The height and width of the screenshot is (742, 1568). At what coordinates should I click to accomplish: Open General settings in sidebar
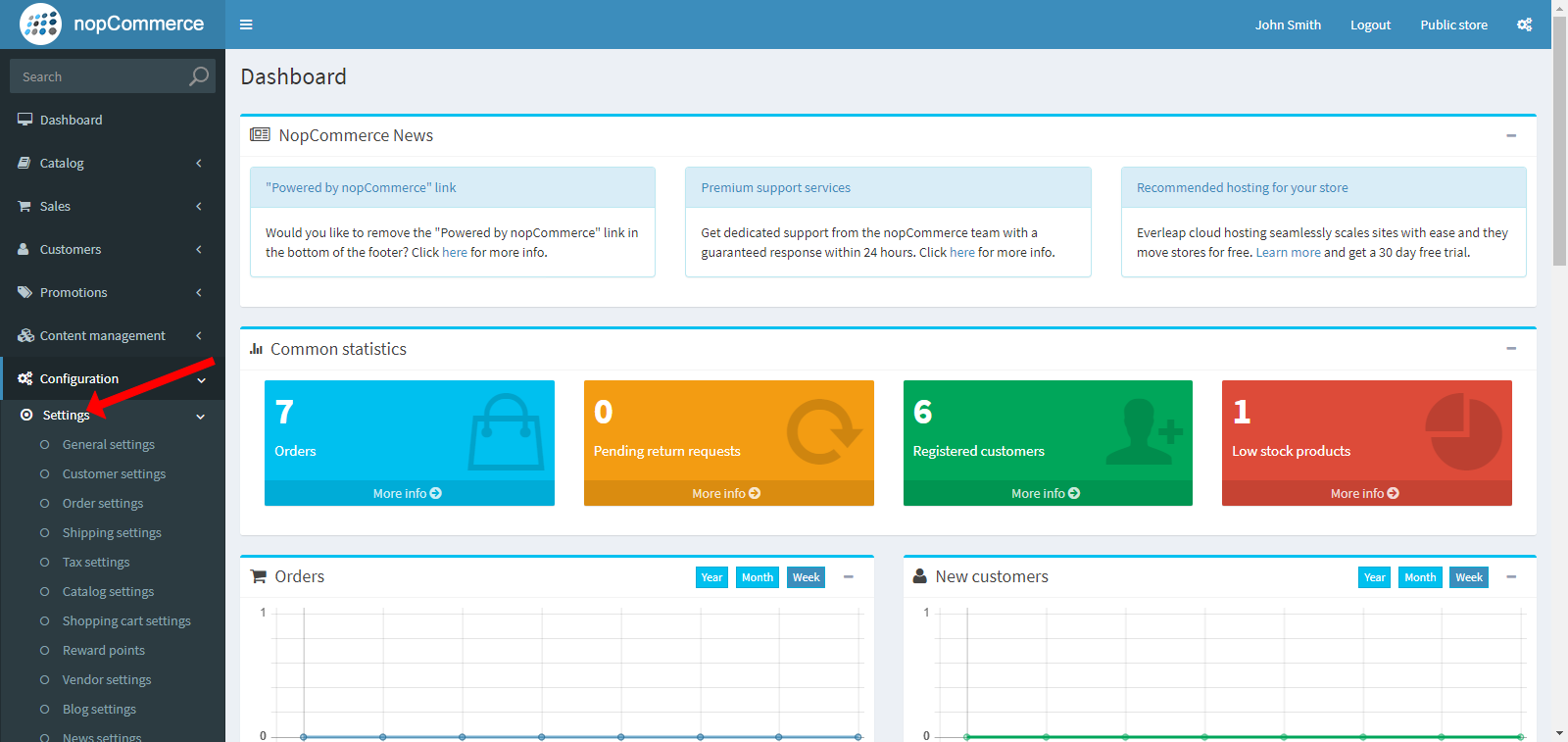point(109,444)
